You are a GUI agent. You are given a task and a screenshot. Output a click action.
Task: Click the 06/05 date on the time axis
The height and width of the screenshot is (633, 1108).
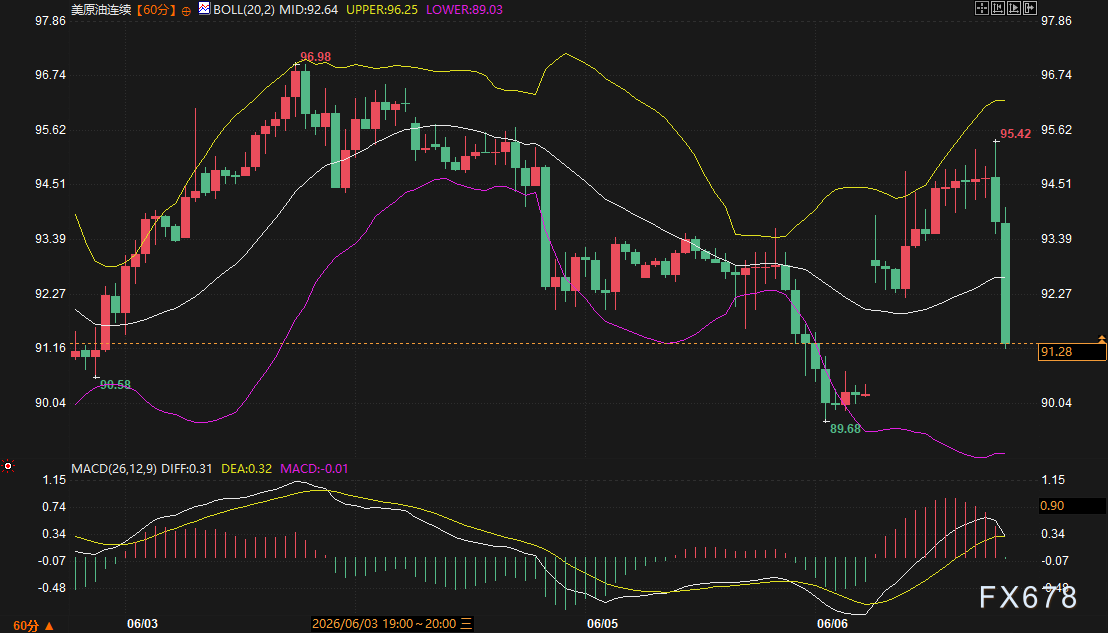[x=602, y=624]
